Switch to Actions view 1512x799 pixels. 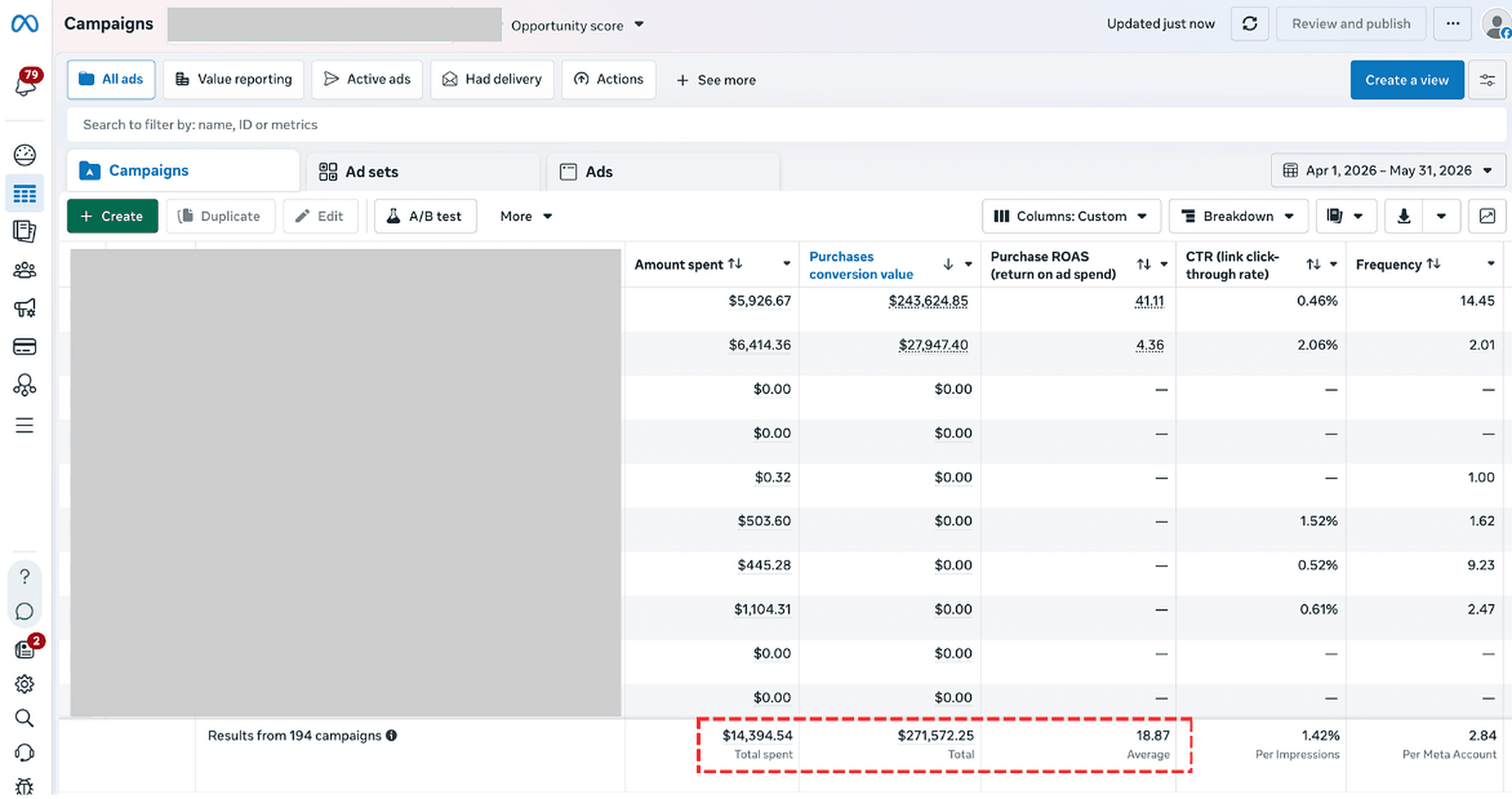coord(609,79)
